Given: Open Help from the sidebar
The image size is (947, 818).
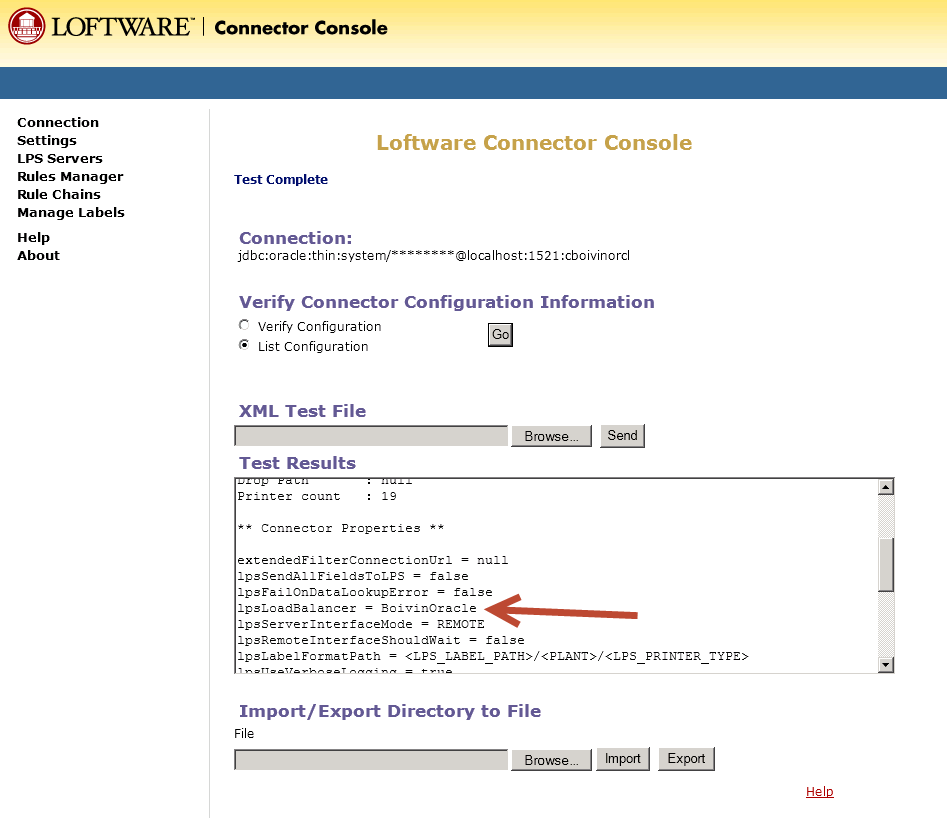Looking at the screenshot, I should click(x=33, y=237).
